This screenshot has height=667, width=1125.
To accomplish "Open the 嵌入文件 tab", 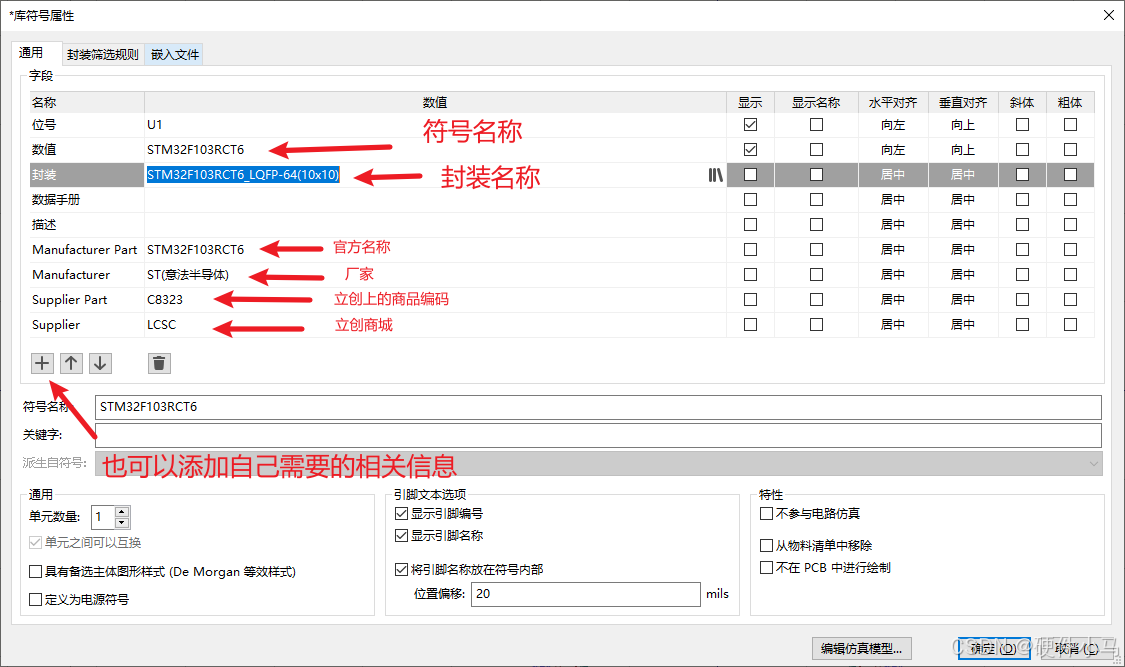I will pyautogui.click(x=173, y=55).
